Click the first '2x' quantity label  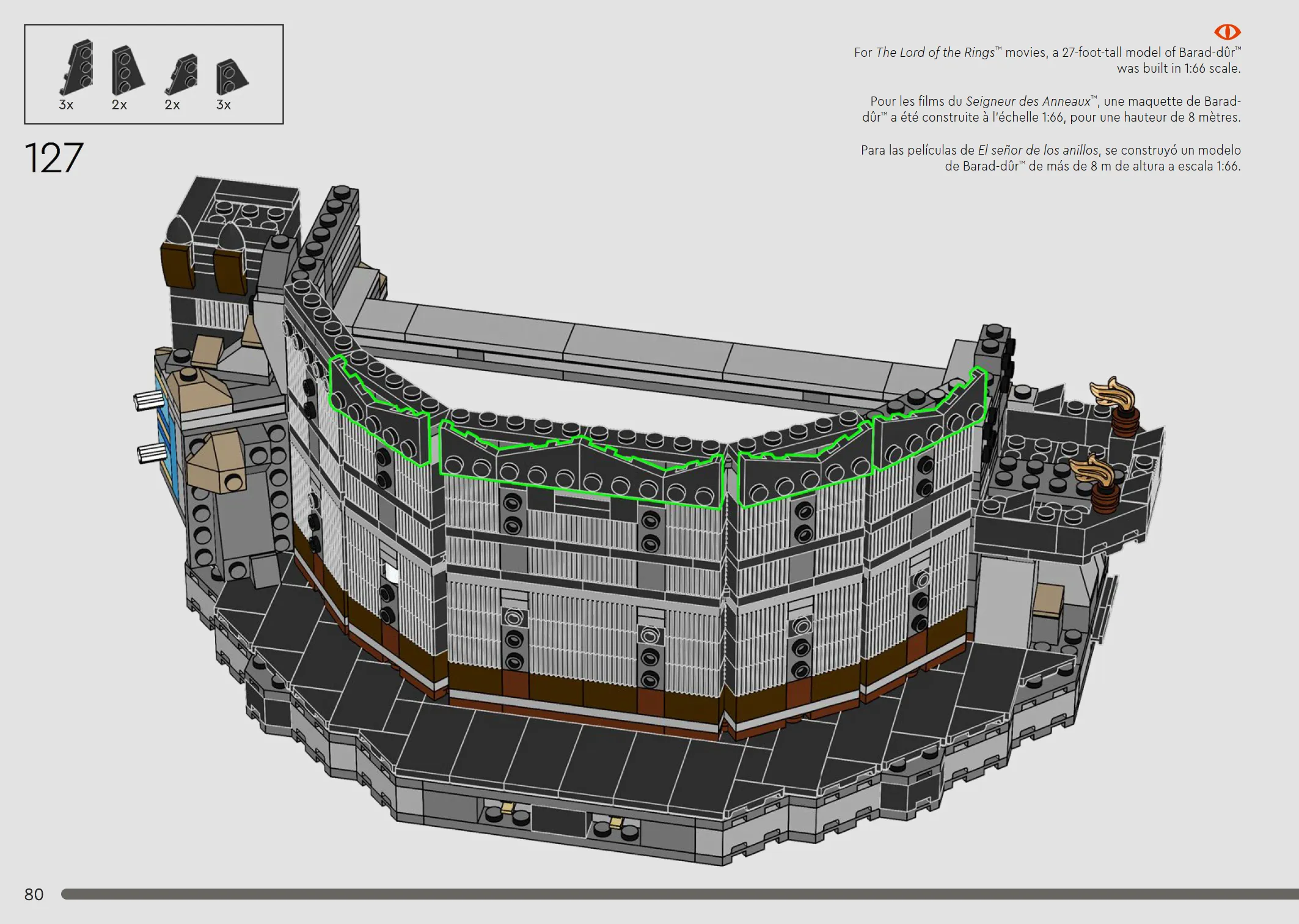(119, 105)
